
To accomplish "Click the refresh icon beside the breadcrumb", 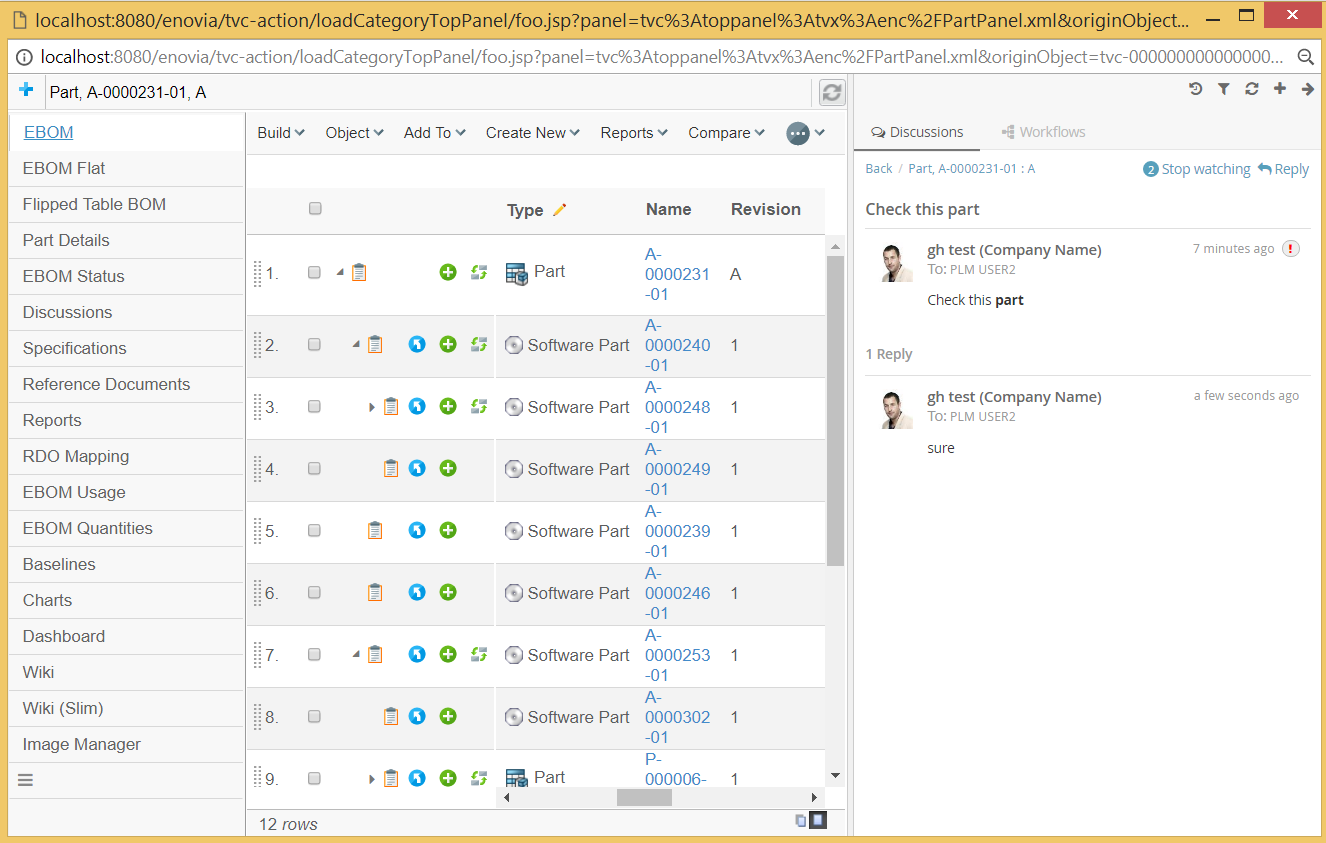I will (831, 91).
